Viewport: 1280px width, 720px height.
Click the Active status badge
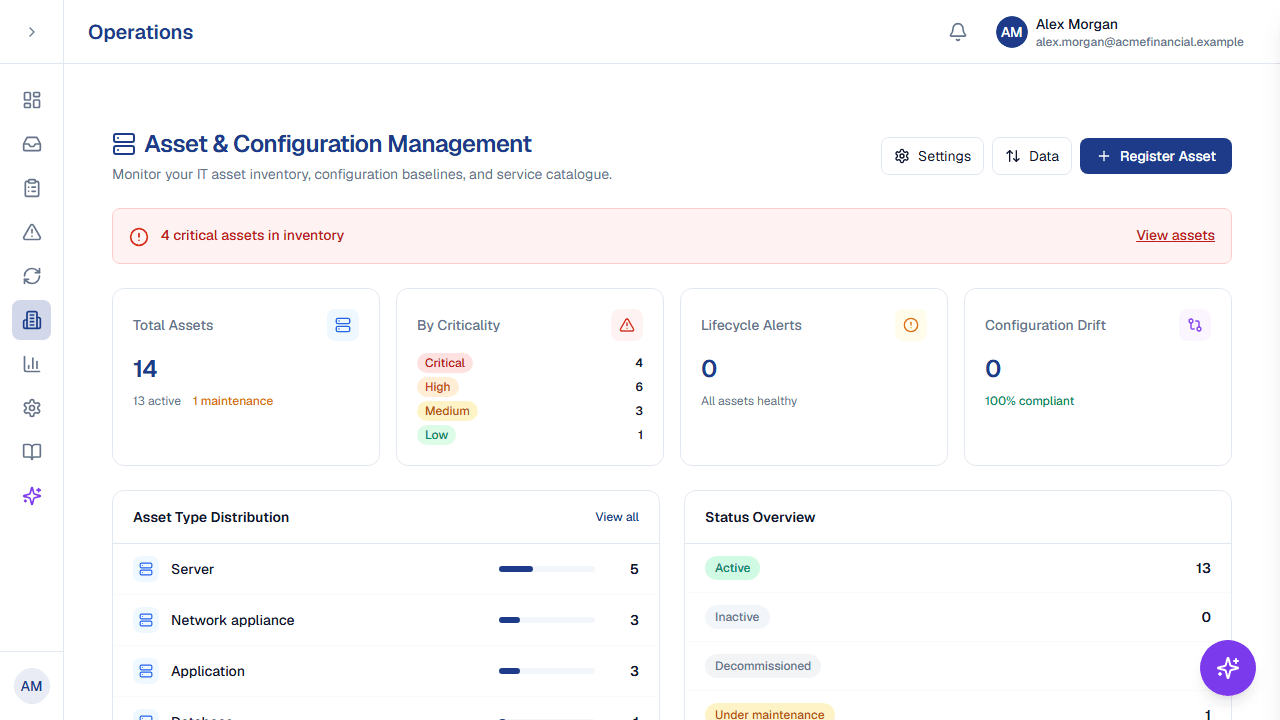tap(733, 568)
